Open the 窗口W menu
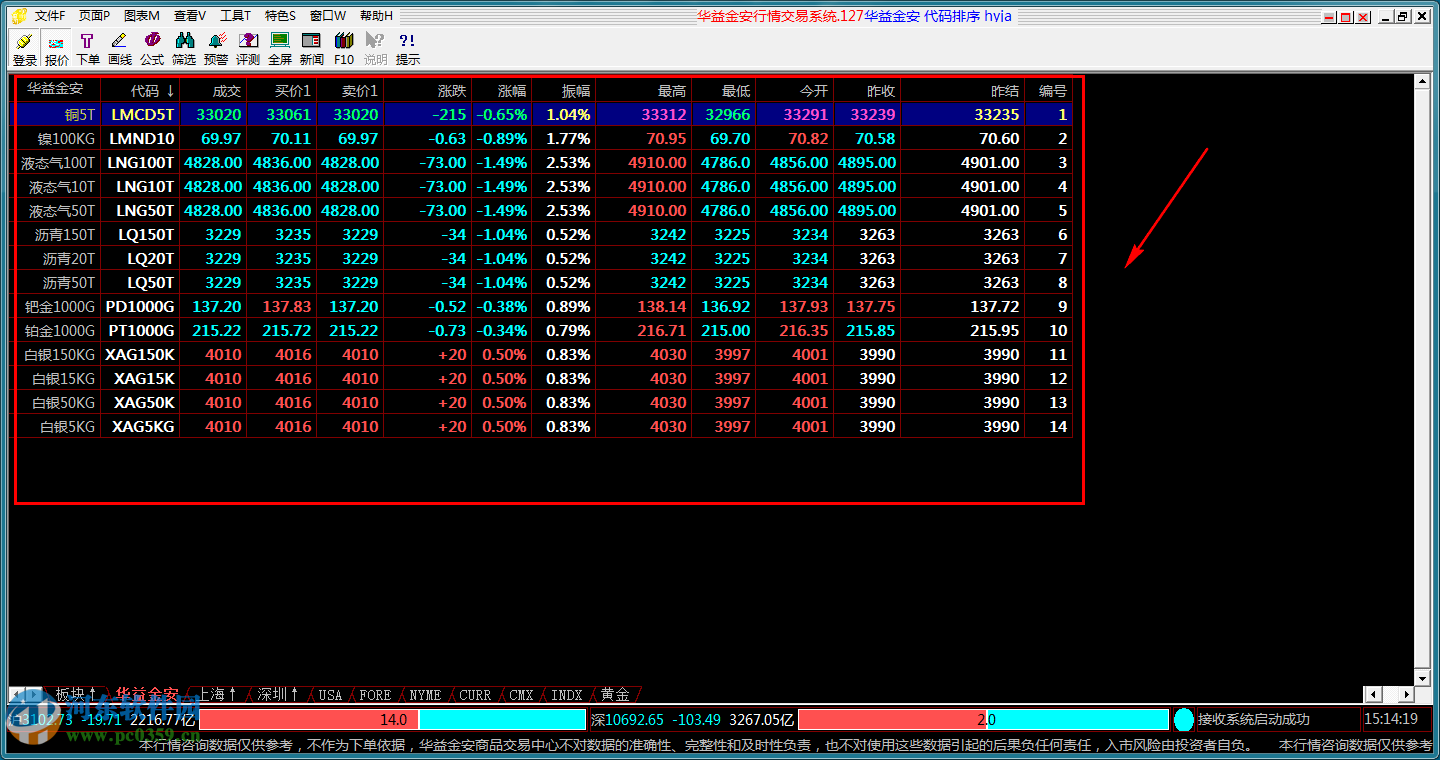 (x=328, y=16)
